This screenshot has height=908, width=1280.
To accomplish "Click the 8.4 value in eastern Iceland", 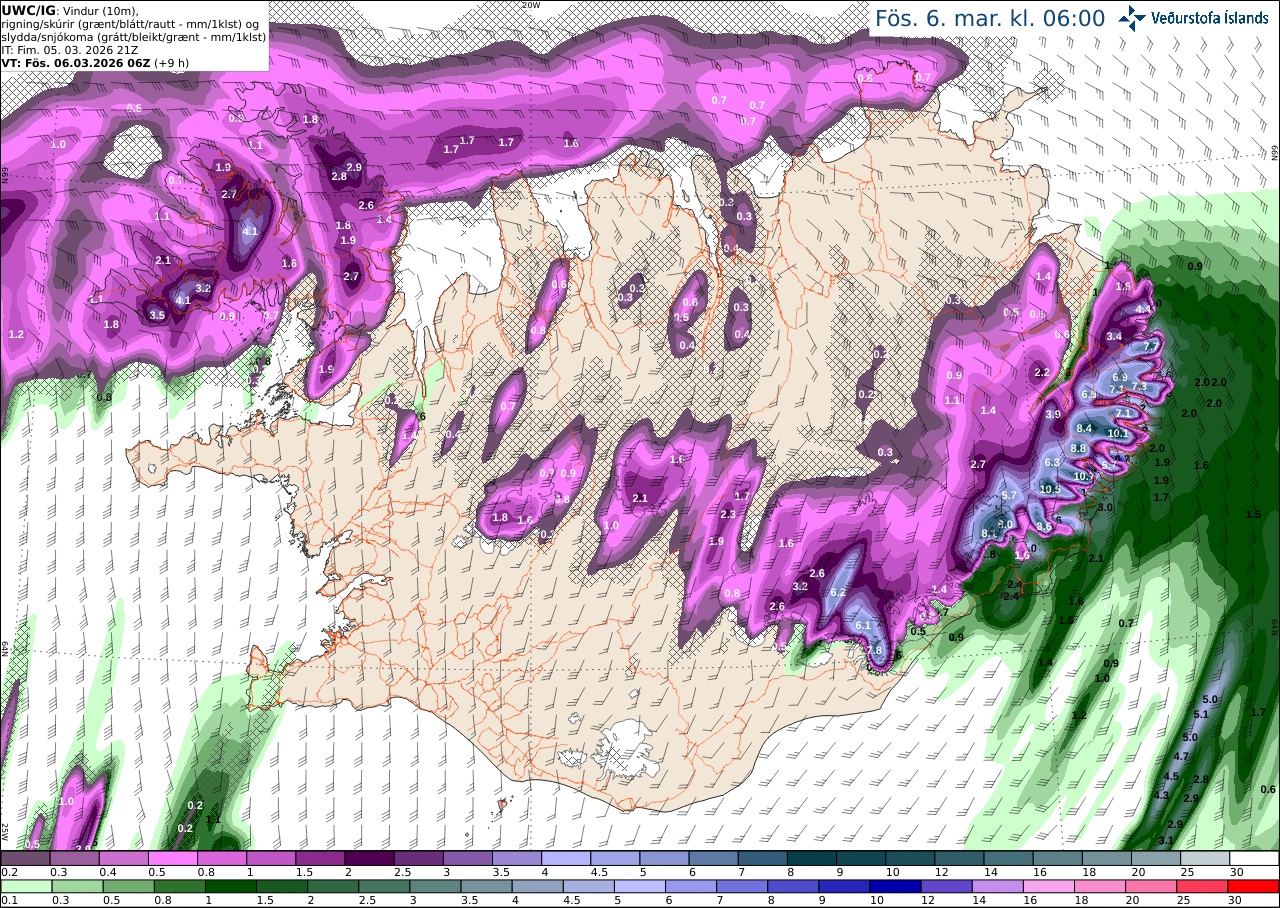I will (x=1082, y=428).
